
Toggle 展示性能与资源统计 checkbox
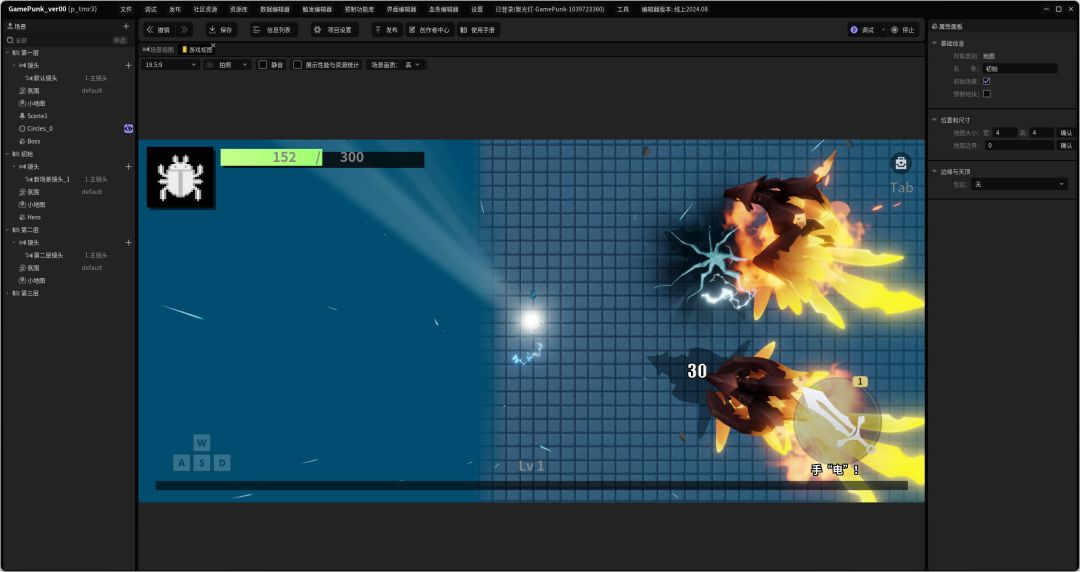tap(297, 65)
